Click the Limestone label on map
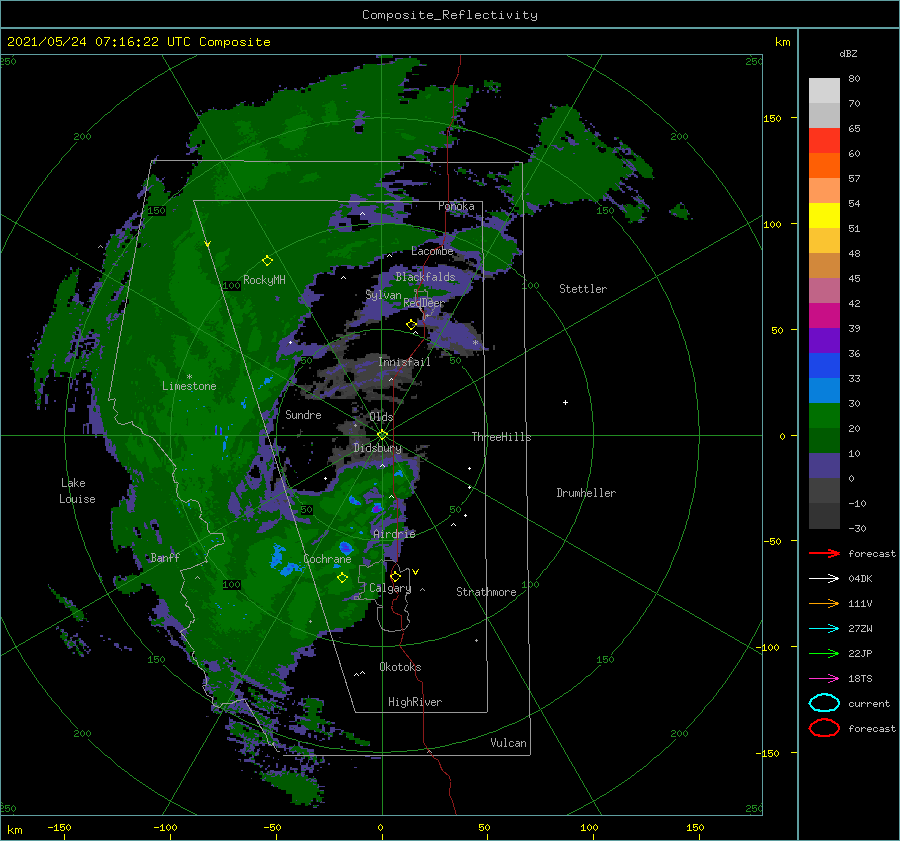900x841 pixels. (189, 386)
